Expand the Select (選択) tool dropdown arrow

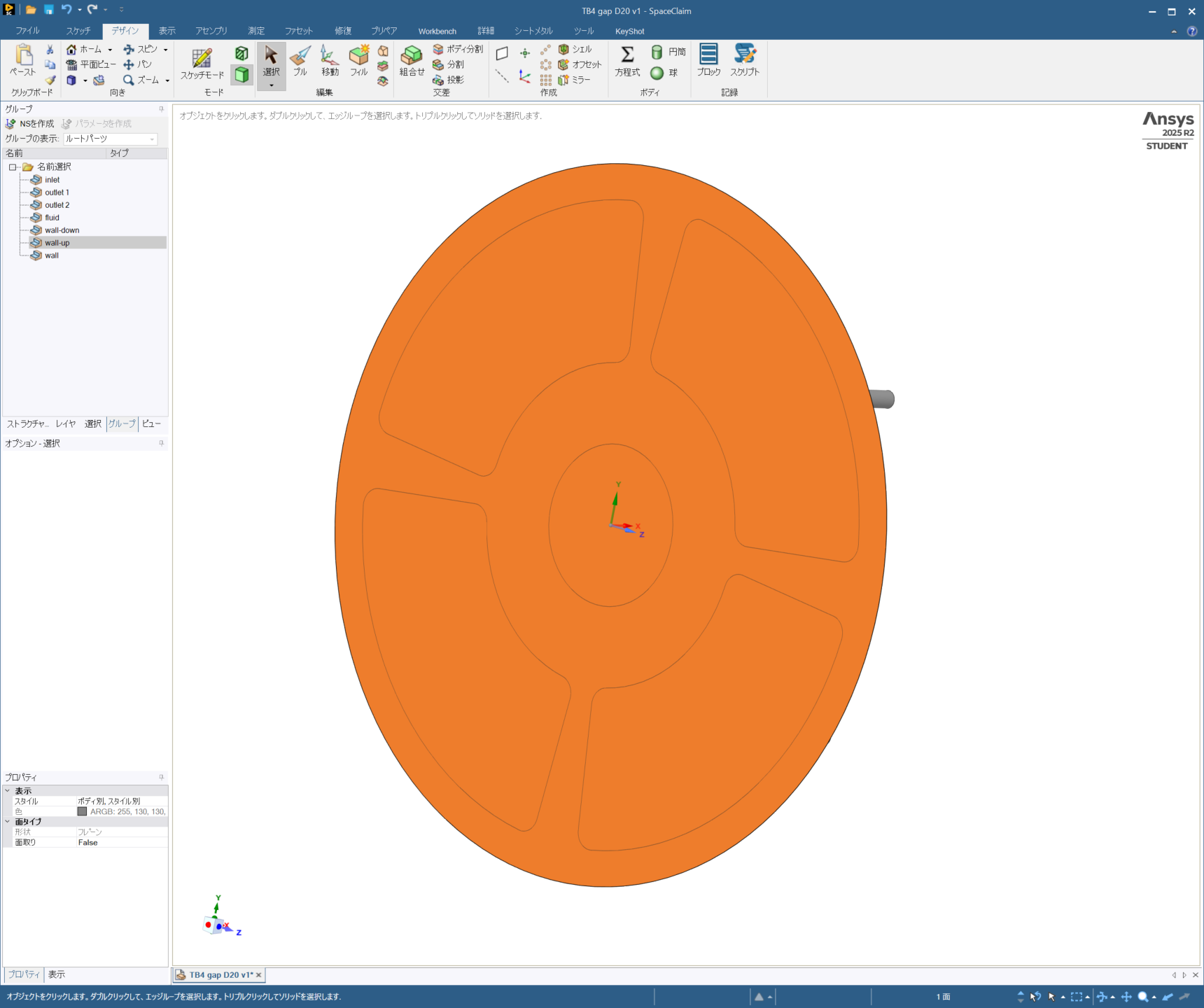272,85
